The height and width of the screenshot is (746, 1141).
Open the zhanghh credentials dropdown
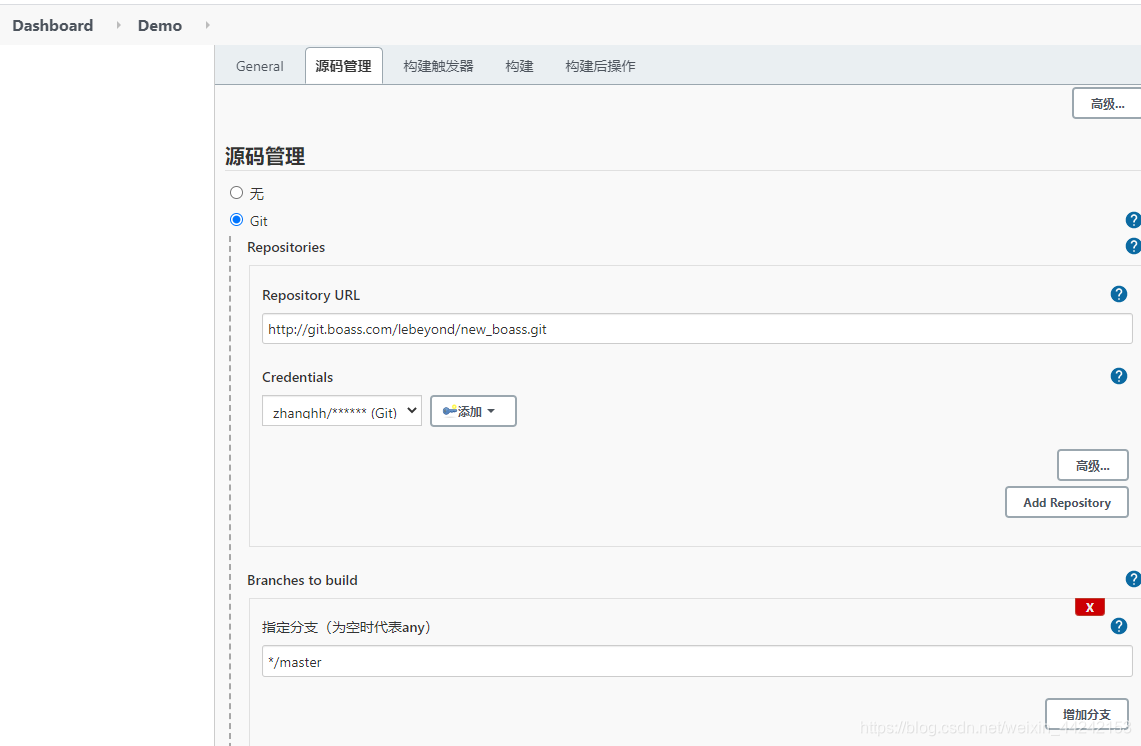click(342, 411)
